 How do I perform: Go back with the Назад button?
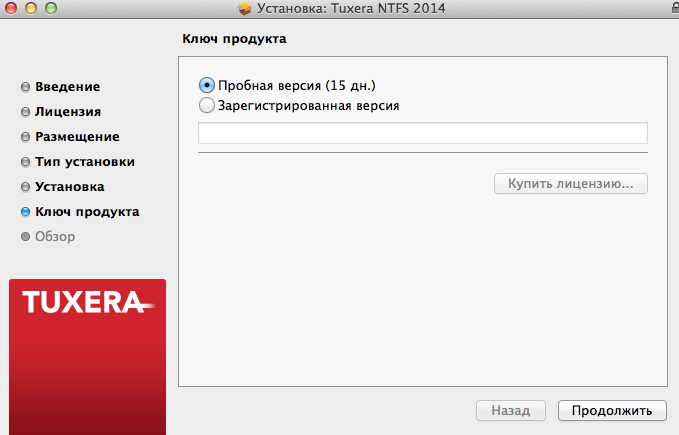[x=511, y=410]
